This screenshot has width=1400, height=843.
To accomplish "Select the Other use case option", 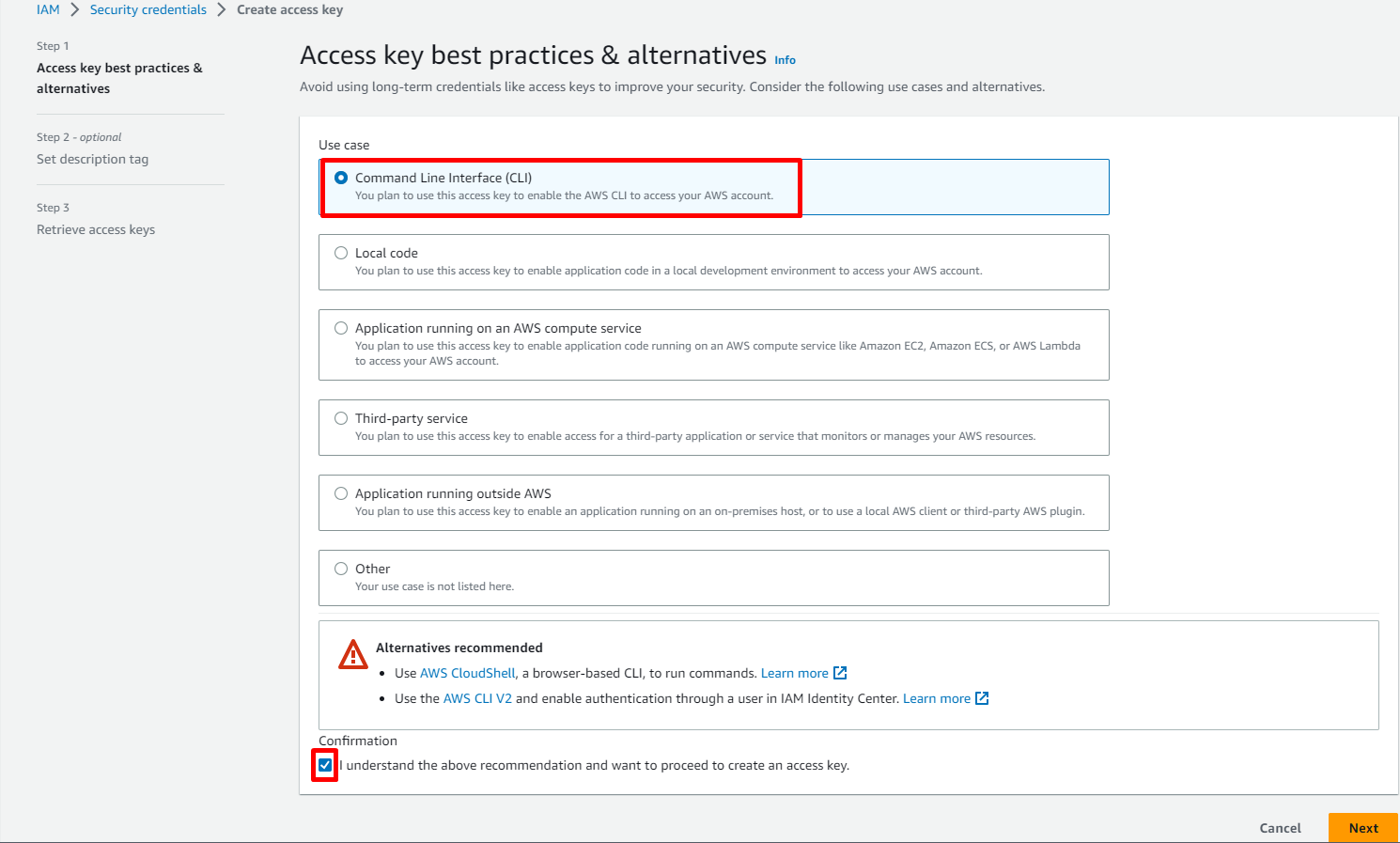I will click(341, 569).
